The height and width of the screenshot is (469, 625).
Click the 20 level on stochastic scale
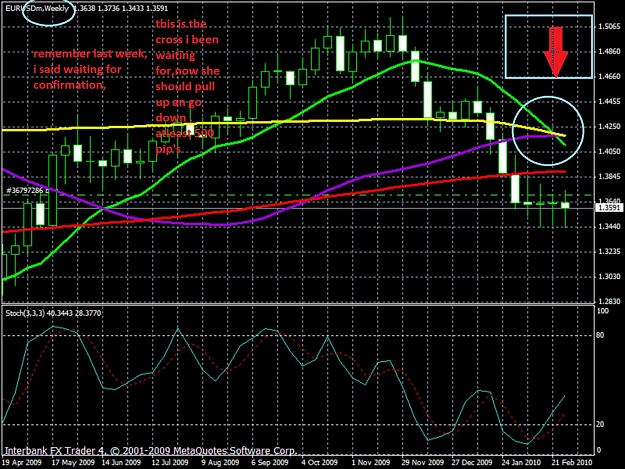[600, 424]
